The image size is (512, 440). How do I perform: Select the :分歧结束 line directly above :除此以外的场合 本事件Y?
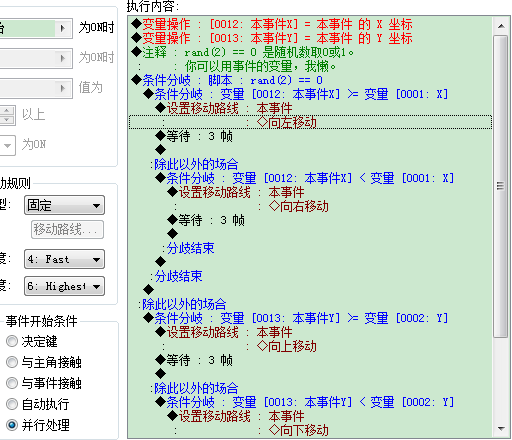coord(310,276)
